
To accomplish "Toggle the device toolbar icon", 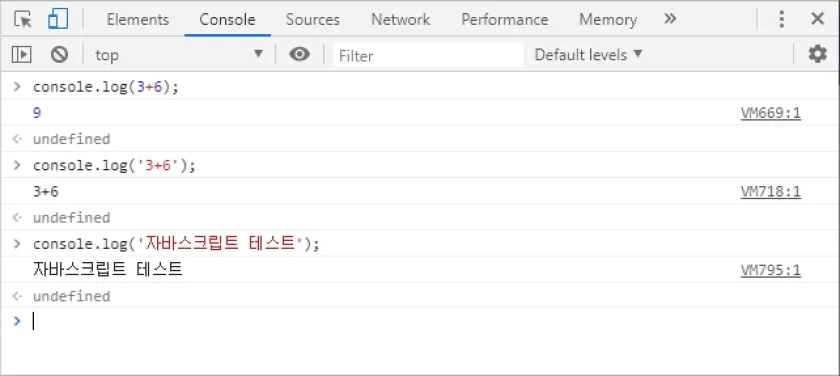I will [58, 19].
